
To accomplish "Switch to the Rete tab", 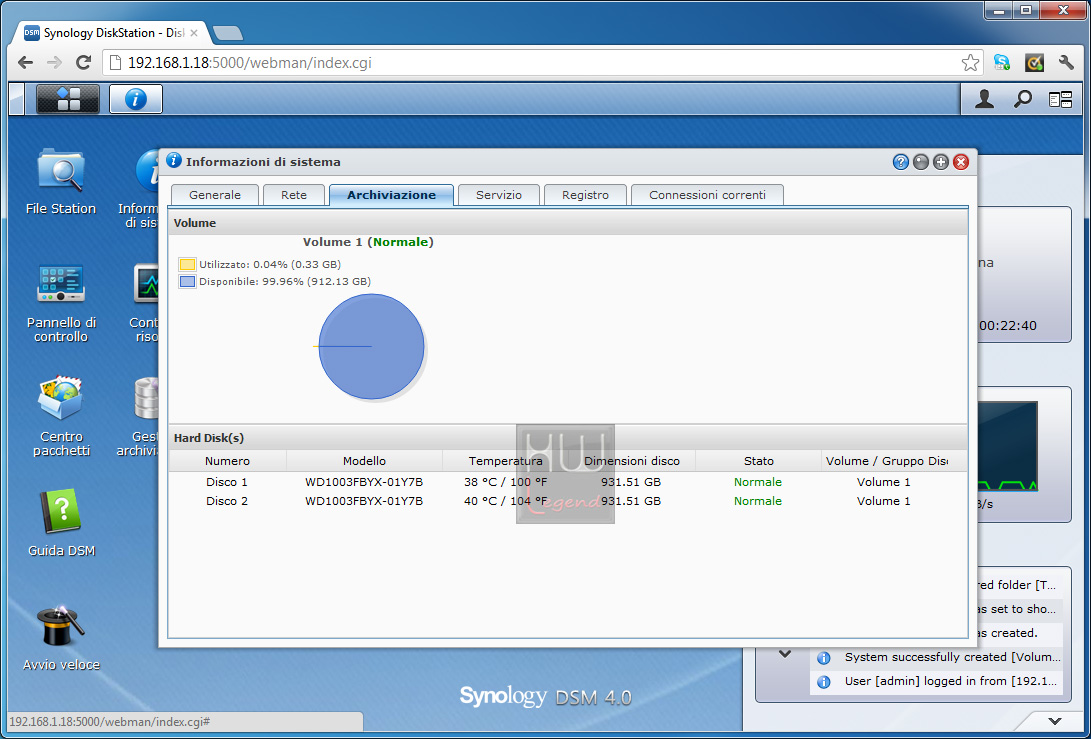I will tap(294, 195).
